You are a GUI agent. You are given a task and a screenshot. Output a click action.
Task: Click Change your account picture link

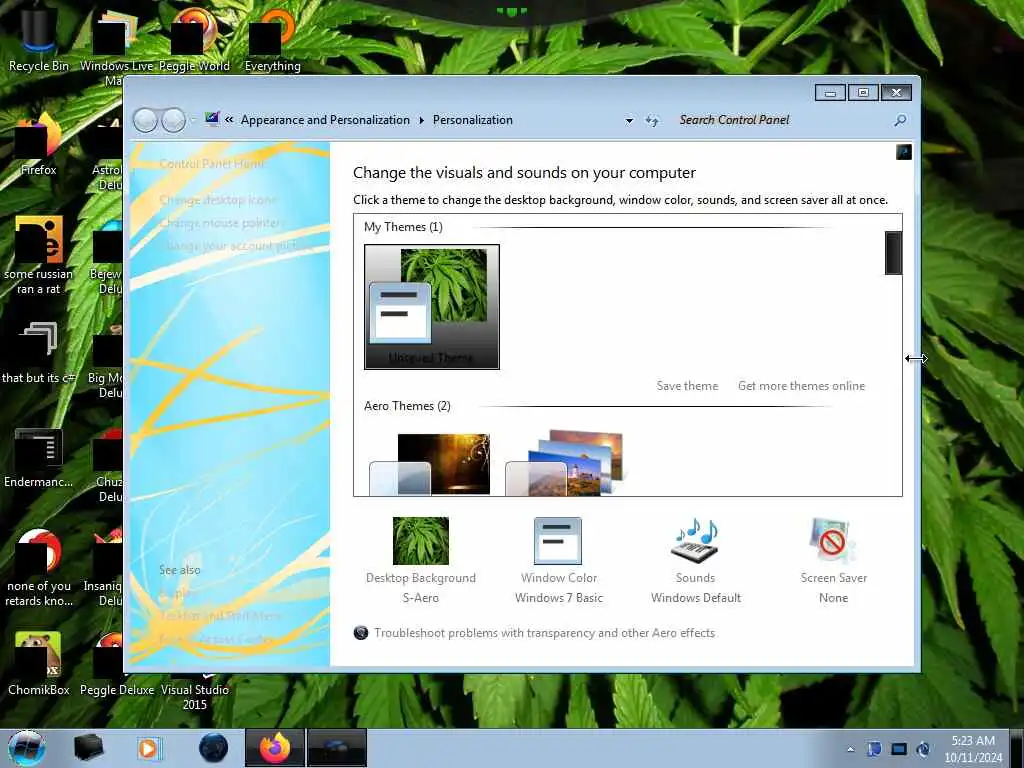coord(236,246)
